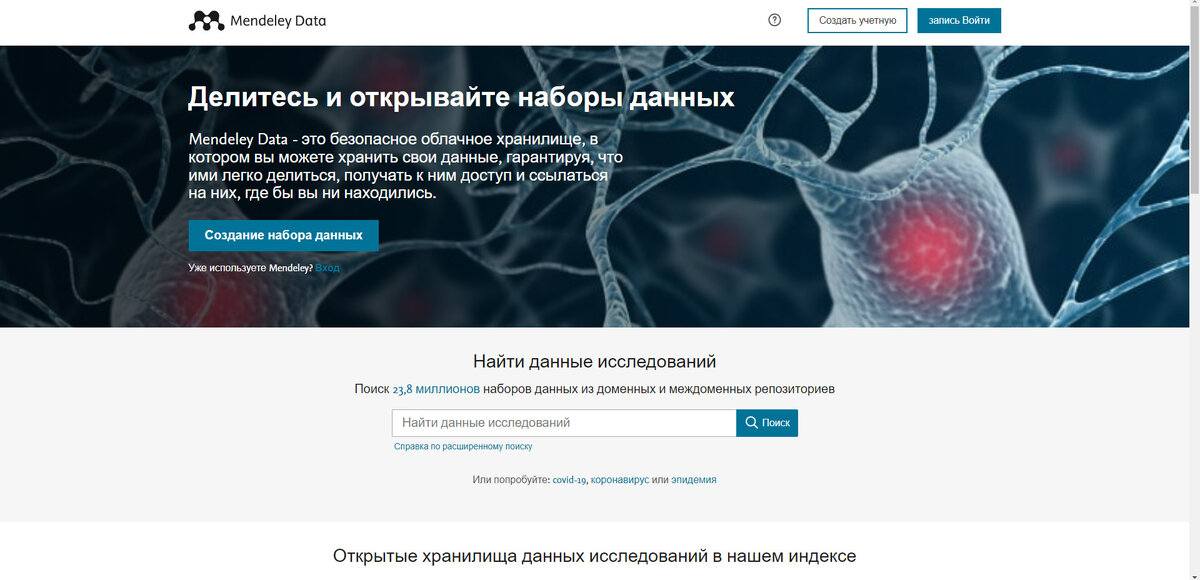Click the 'Создать учетную' button
Screen dimensions: 1200x580
857,20
